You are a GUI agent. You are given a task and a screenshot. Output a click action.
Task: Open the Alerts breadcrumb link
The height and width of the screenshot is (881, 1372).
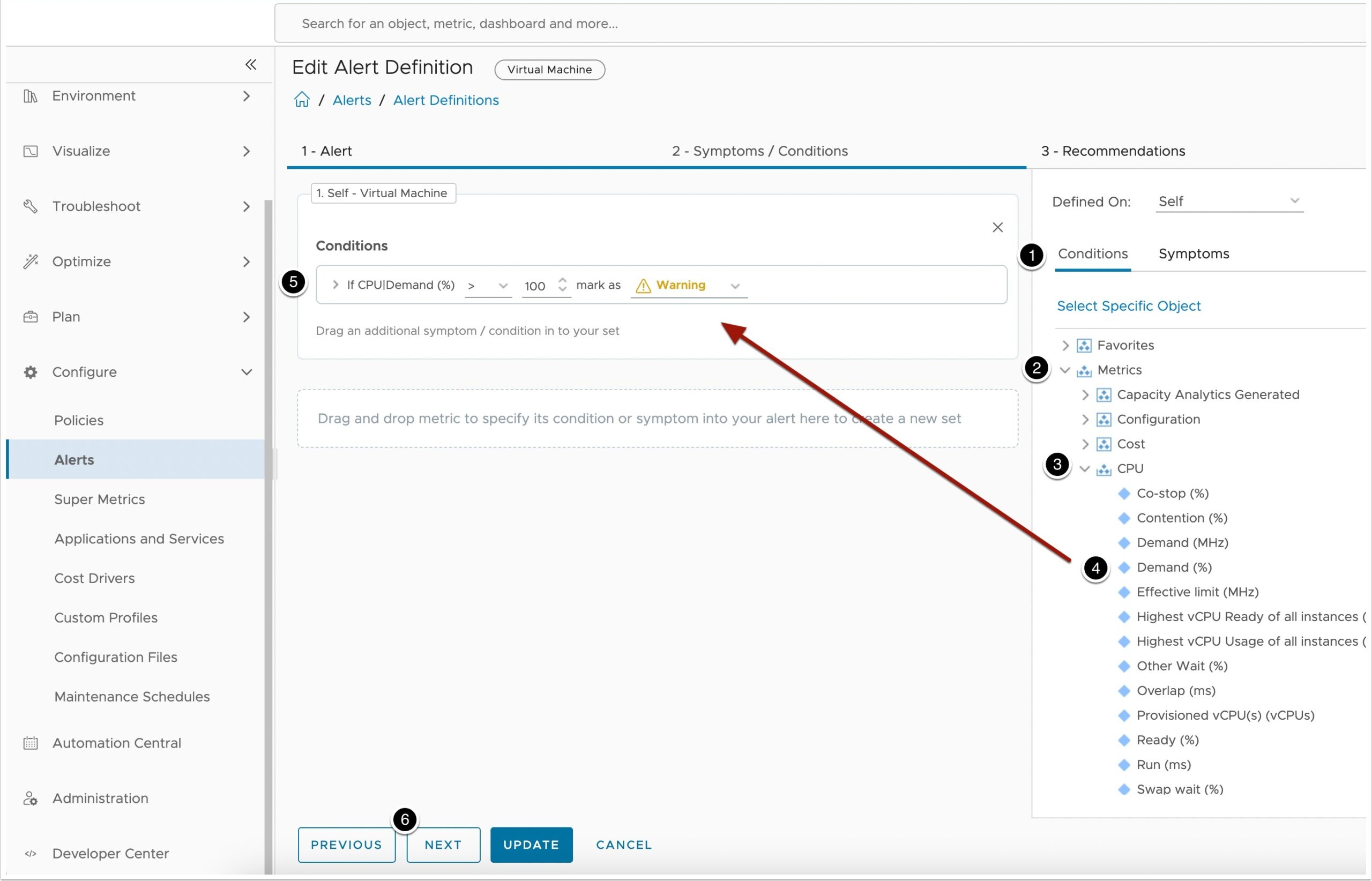point(352,100)
